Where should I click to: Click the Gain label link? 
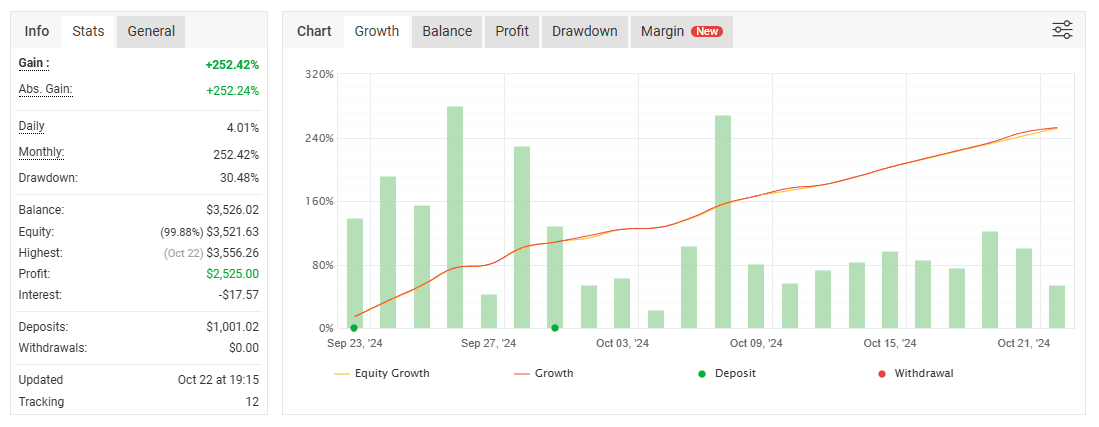(x=34, y=63)
